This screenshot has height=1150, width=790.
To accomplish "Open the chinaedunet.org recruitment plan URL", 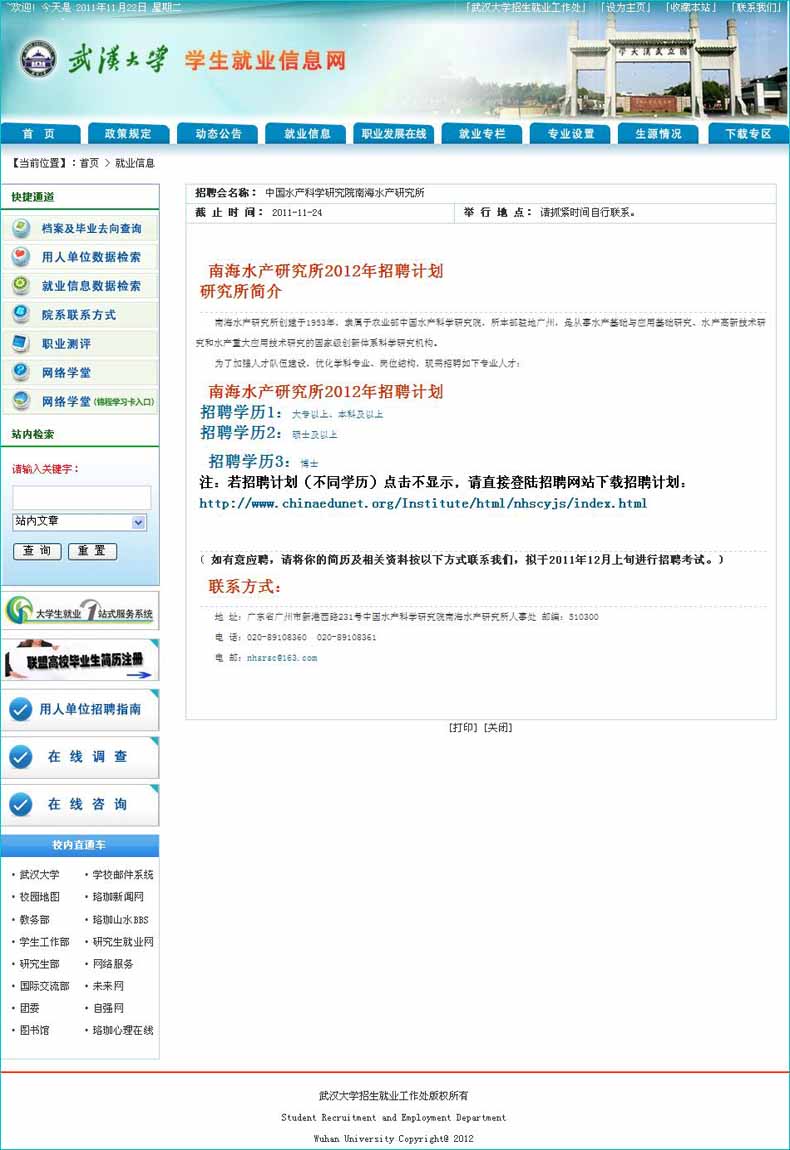I will [423, 503].
